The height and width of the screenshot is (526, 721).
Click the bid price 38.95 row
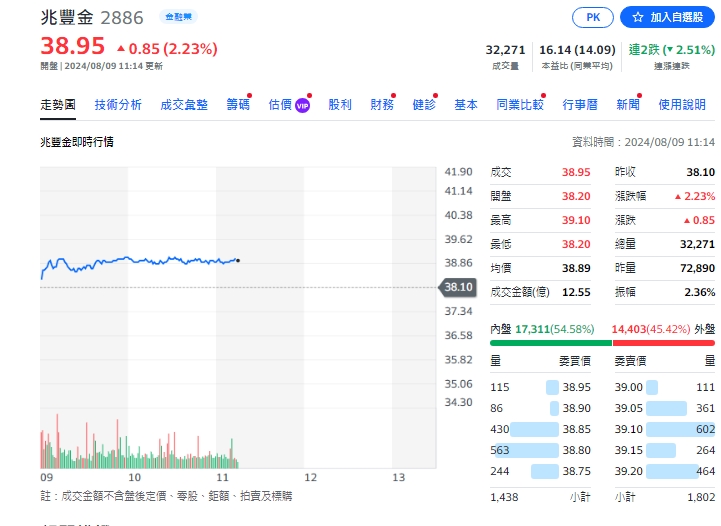pos(540,387)
